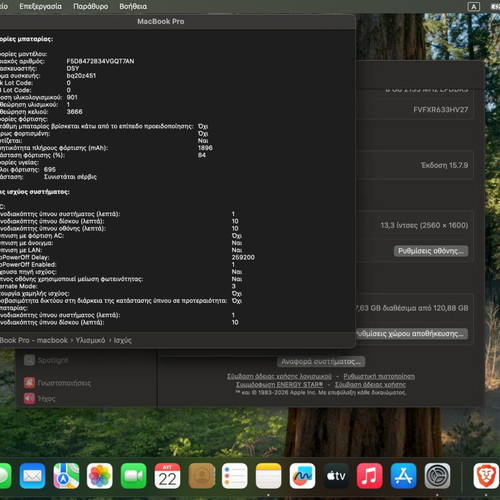
Task: Open Calendar showing date 22
Action: point(167,476)
